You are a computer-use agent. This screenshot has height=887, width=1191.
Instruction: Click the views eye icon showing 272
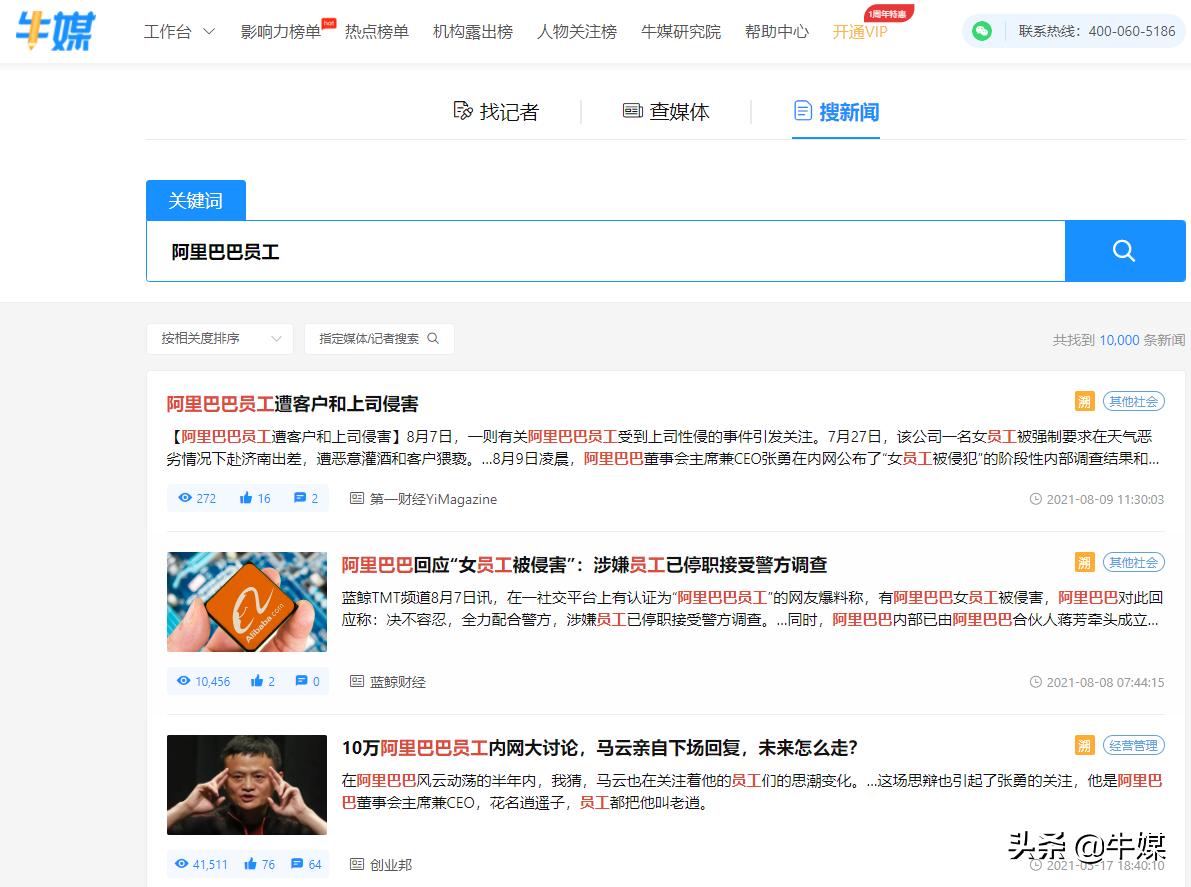click(x=185, y=498)
